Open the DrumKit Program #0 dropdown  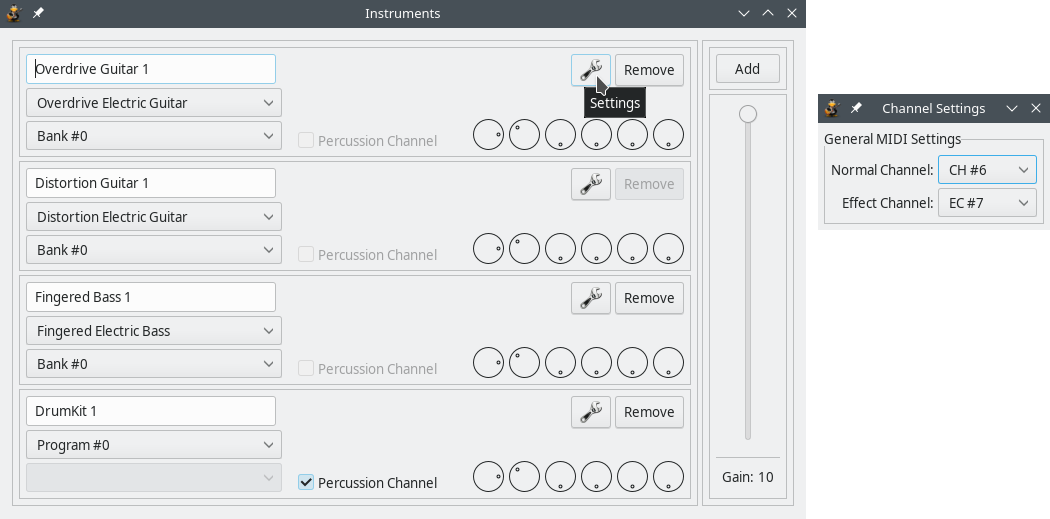point(153,445)
